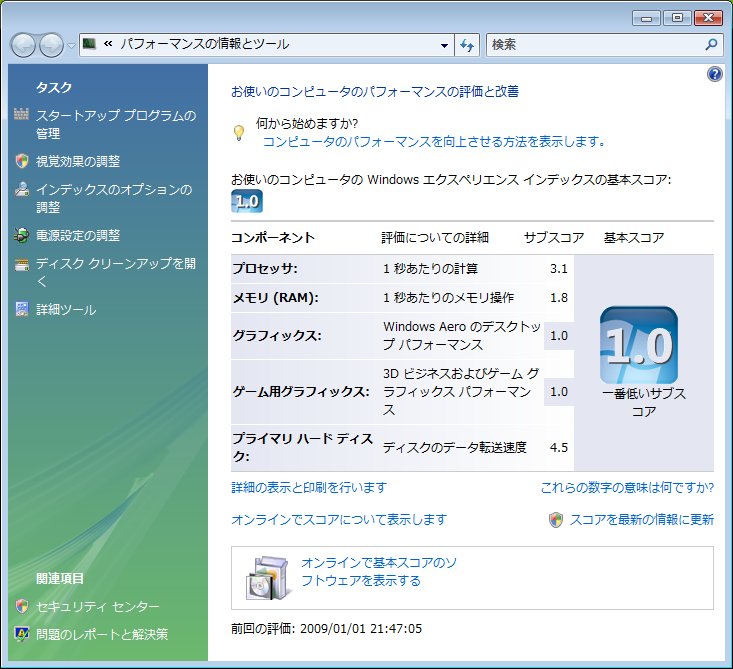Click the Forward navigation arrow button
This screenshot has width=733, height=669.
pyautogui.click(x=51, y=45)
